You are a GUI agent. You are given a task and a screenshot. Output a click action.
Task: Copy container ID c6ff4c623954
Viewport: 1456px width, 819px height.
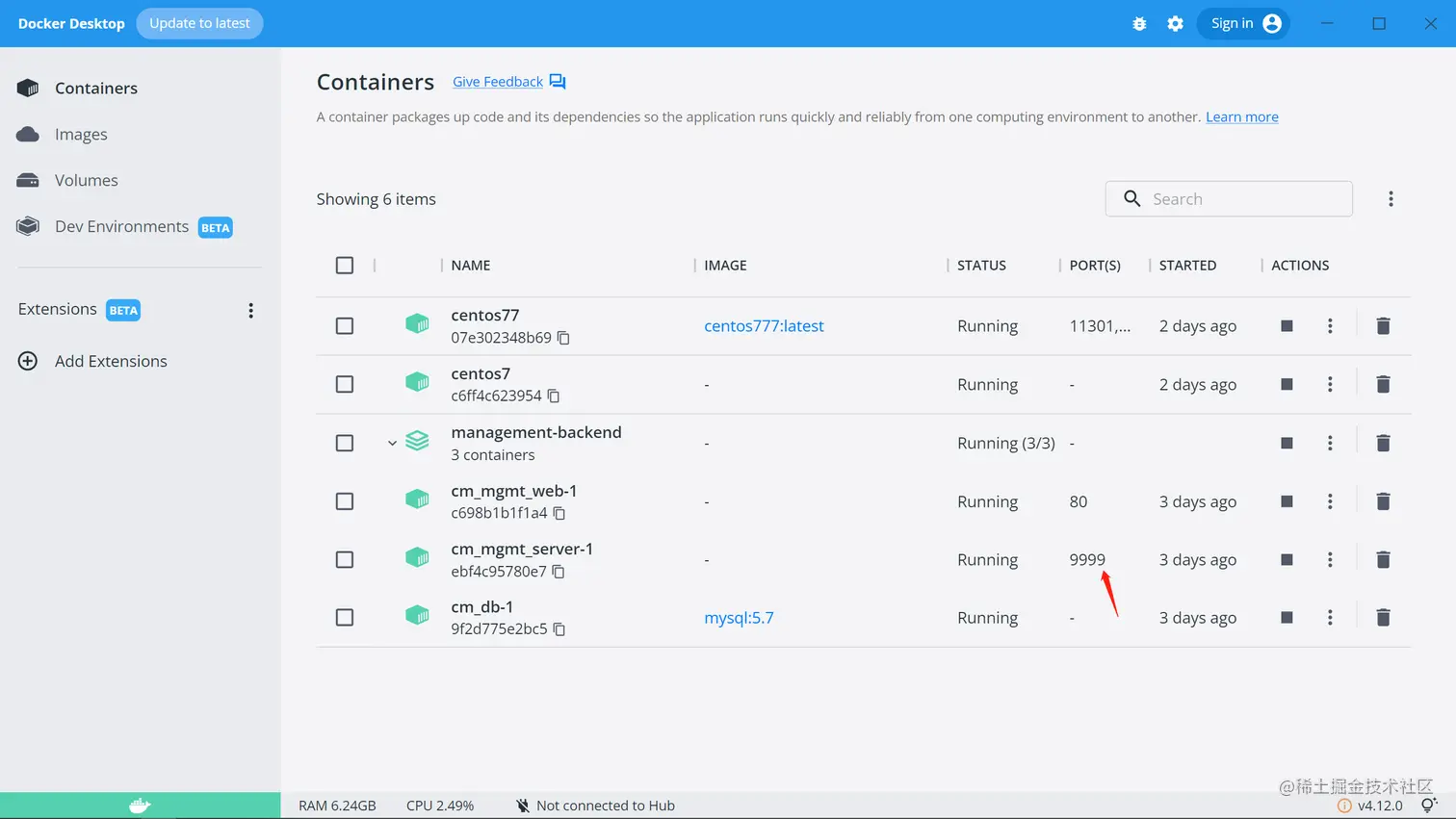[554, 396]
